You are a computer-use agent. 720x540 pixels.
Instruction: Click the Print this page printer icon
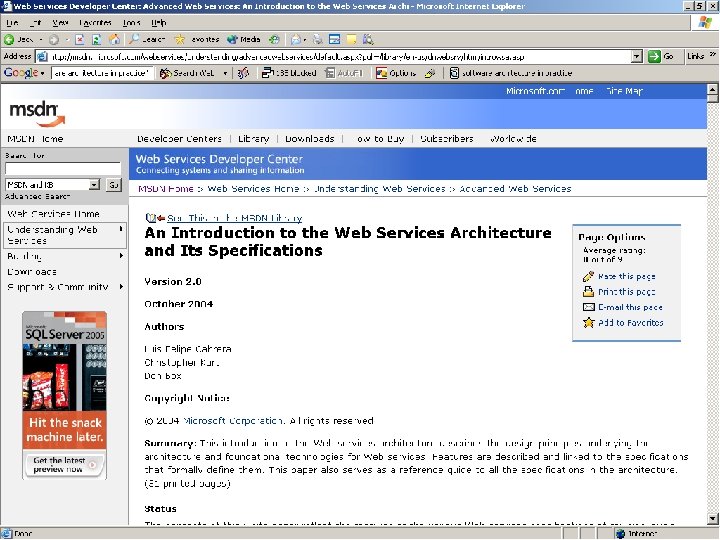588,292
